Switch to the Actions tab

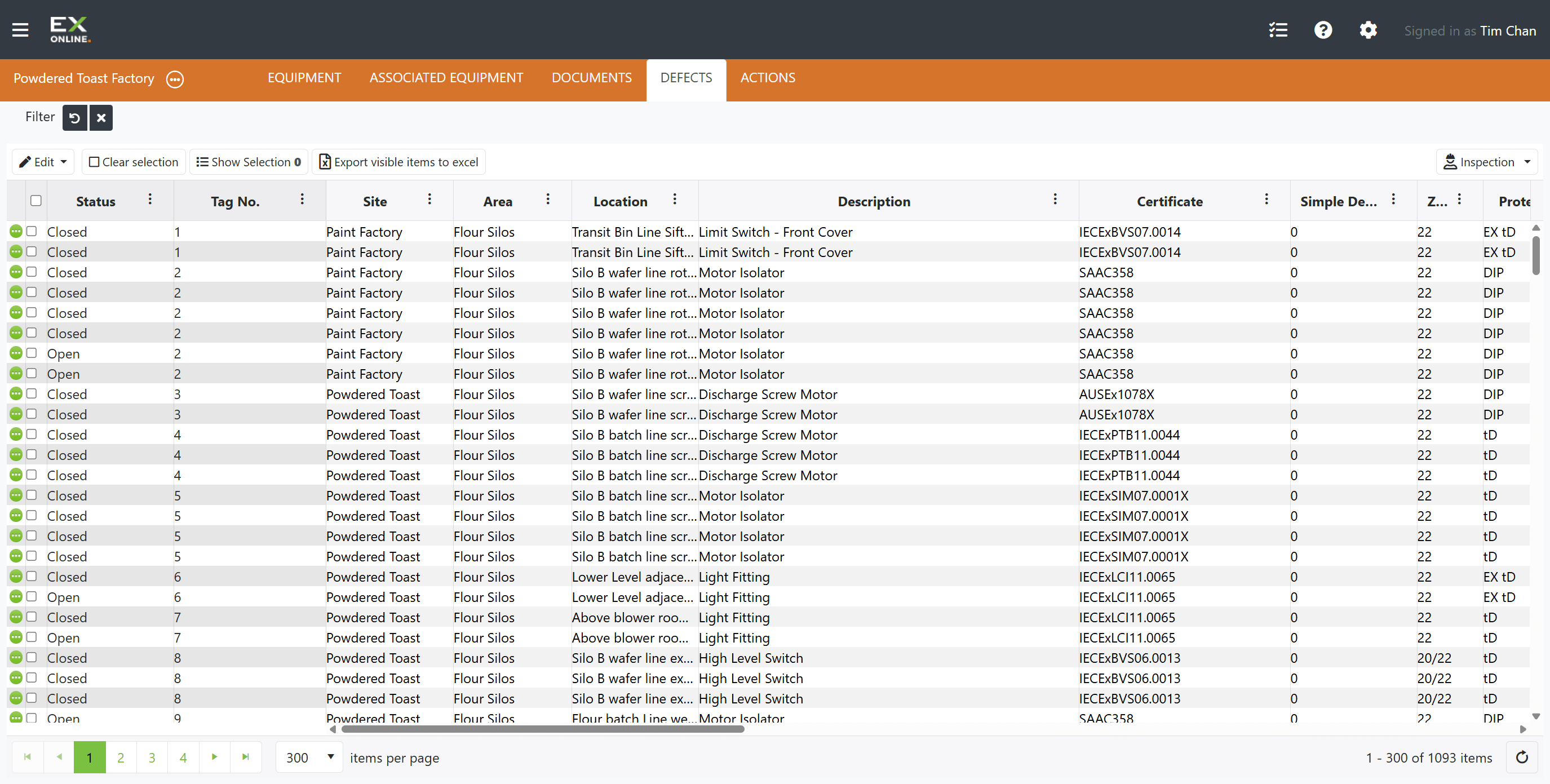pyautogui.click(x=767, y=78)
